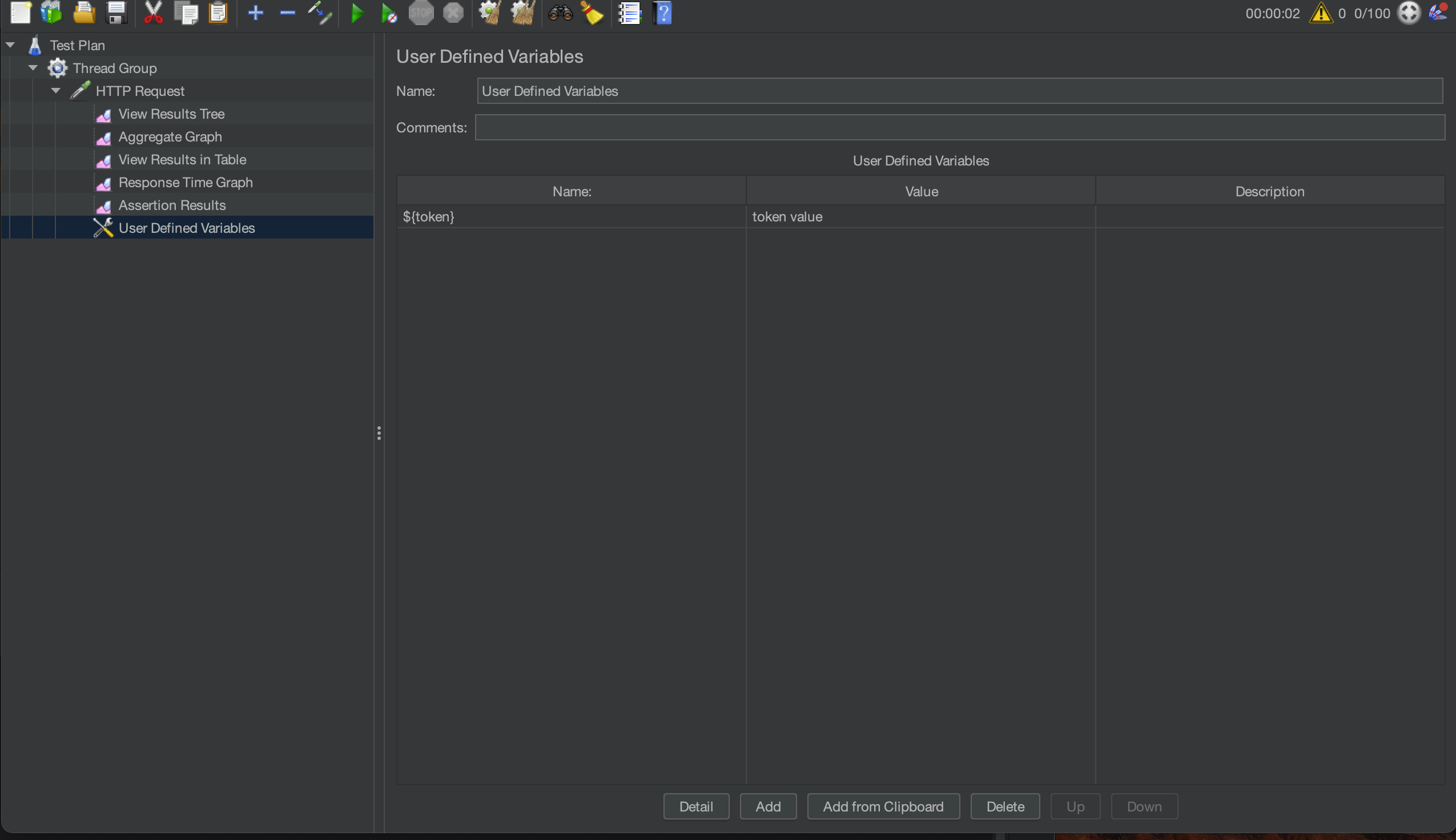Select View Results Tree in tree
The image size is (1456, 840).
[171, 114]
